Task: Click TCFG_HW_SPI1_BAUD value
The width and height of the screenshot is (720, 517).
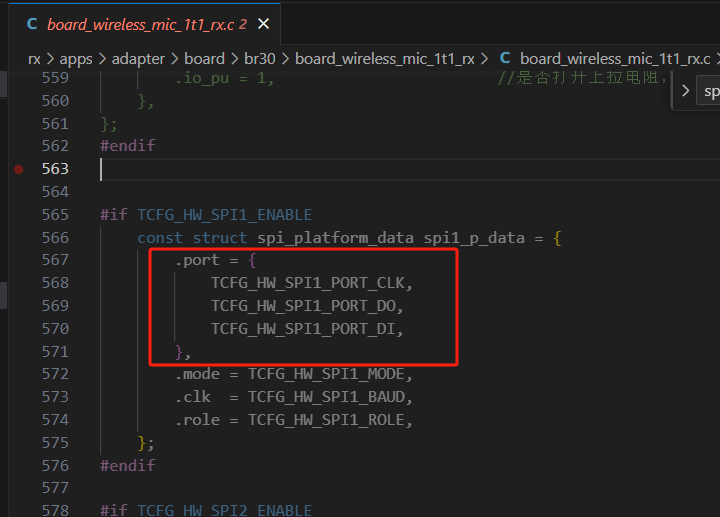Action: tap(326, 397)
